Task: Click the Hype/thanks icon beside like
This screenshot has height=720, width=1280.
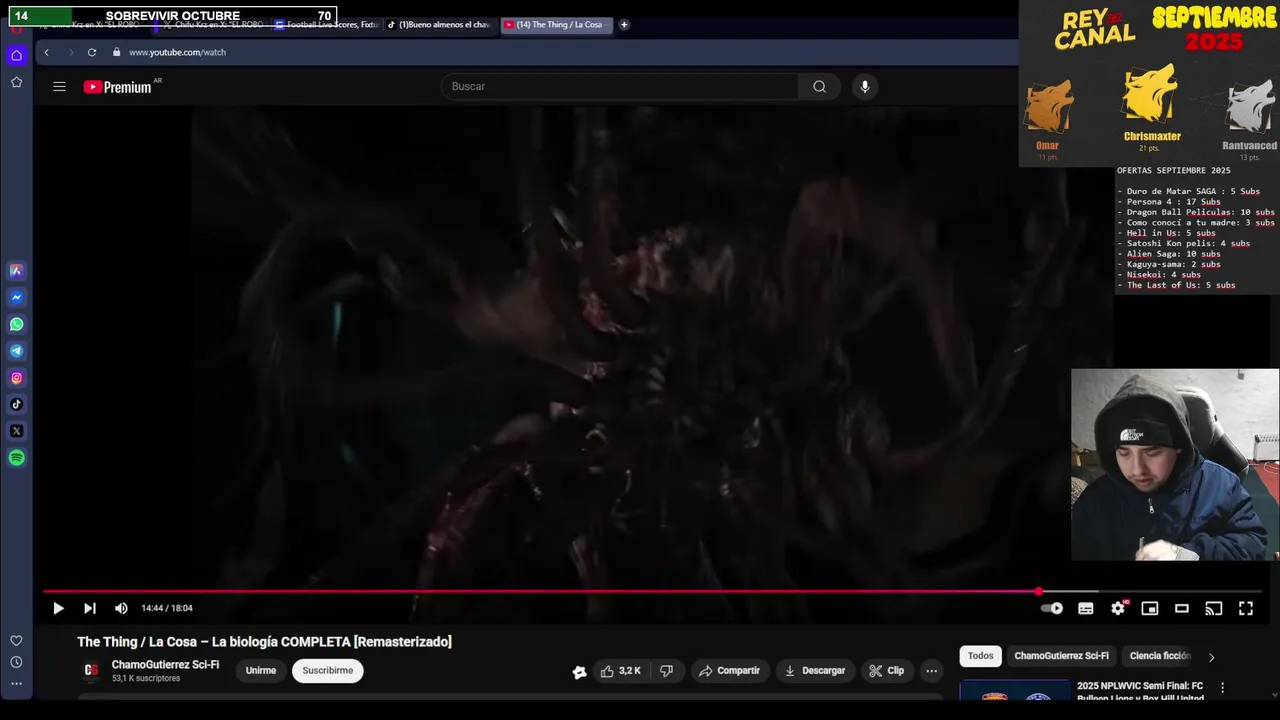Action: [579, 672]
